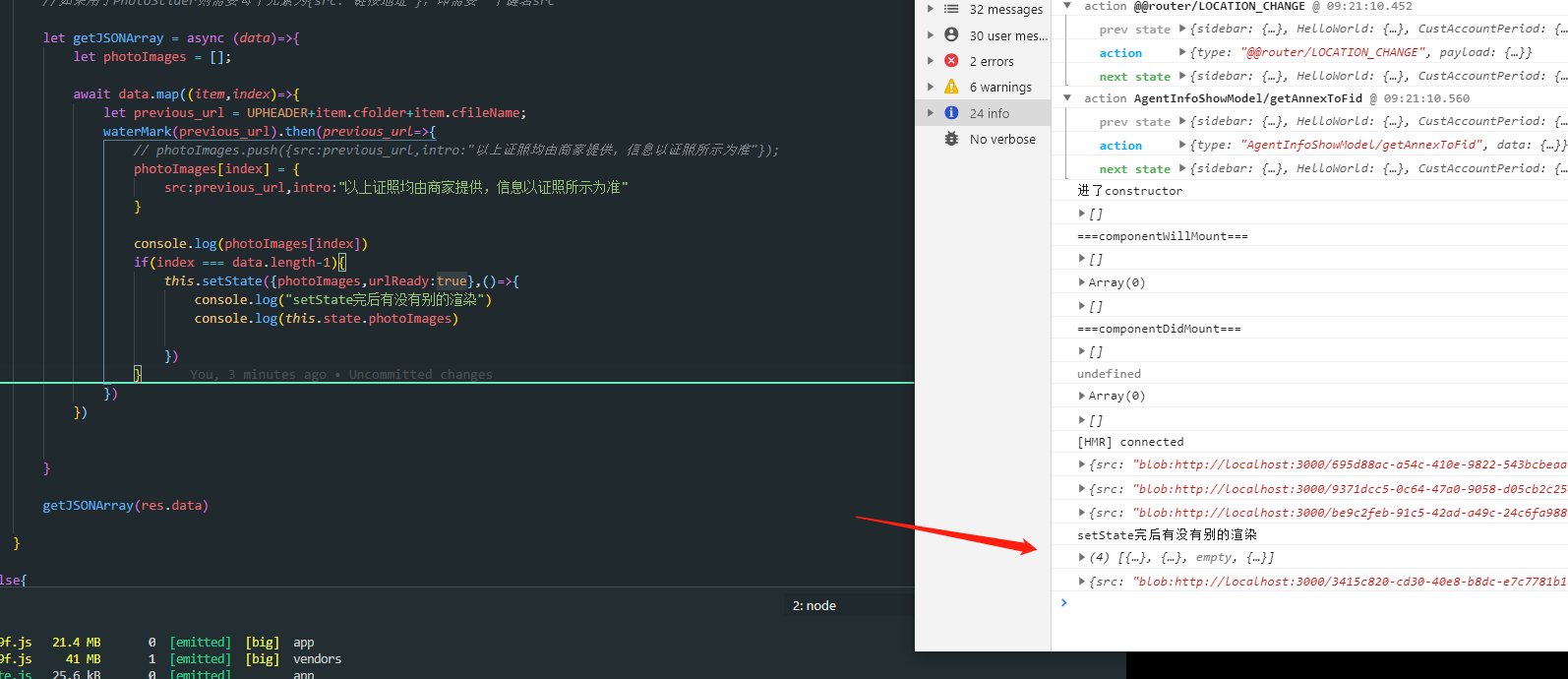Viewport: 1568px width, 679px height.
Task: Click the red error icon in console sidebar
Action: (951, 61)
